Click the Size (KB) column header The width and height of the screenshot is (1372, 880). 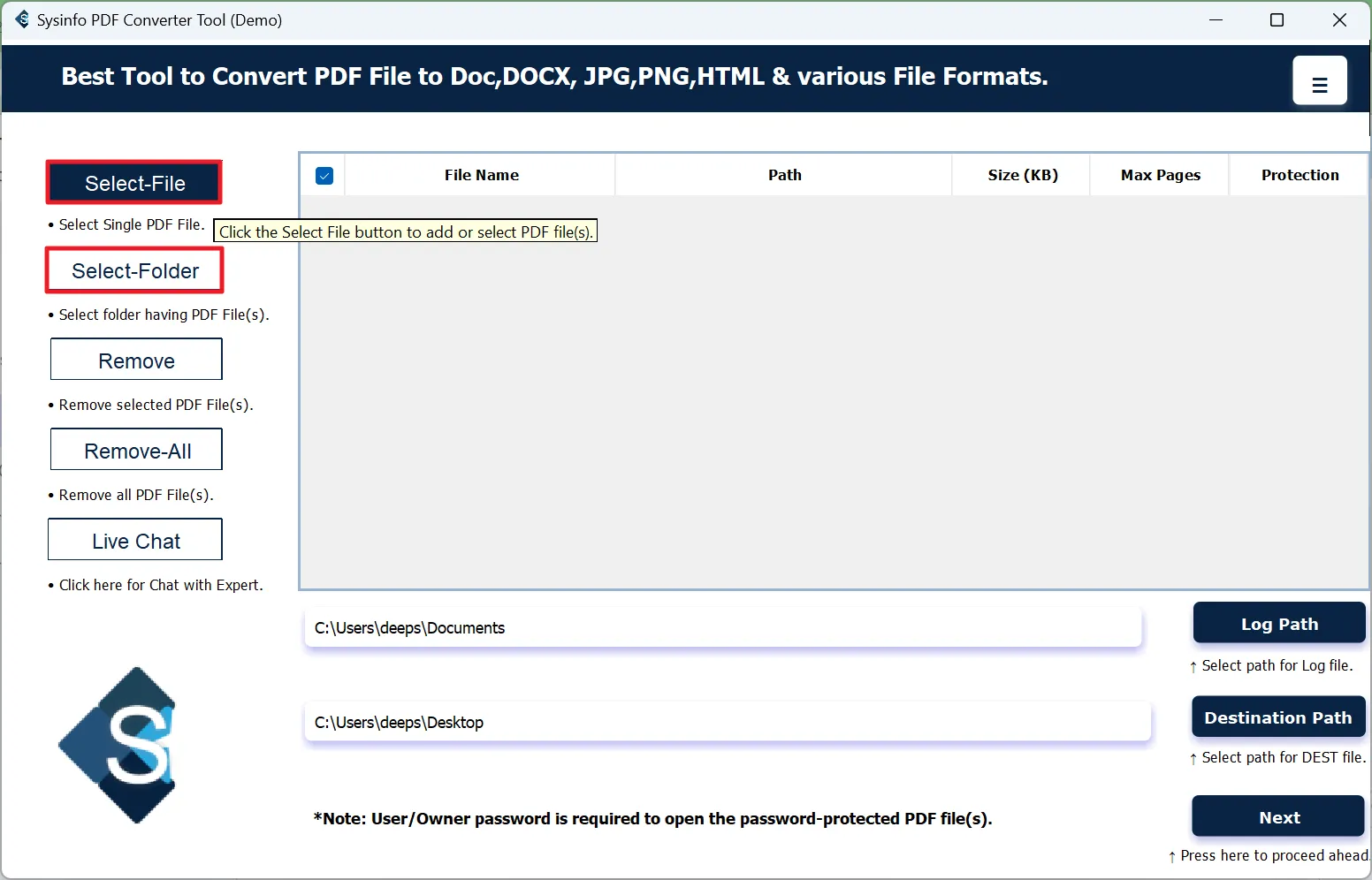click(1022, 175)
